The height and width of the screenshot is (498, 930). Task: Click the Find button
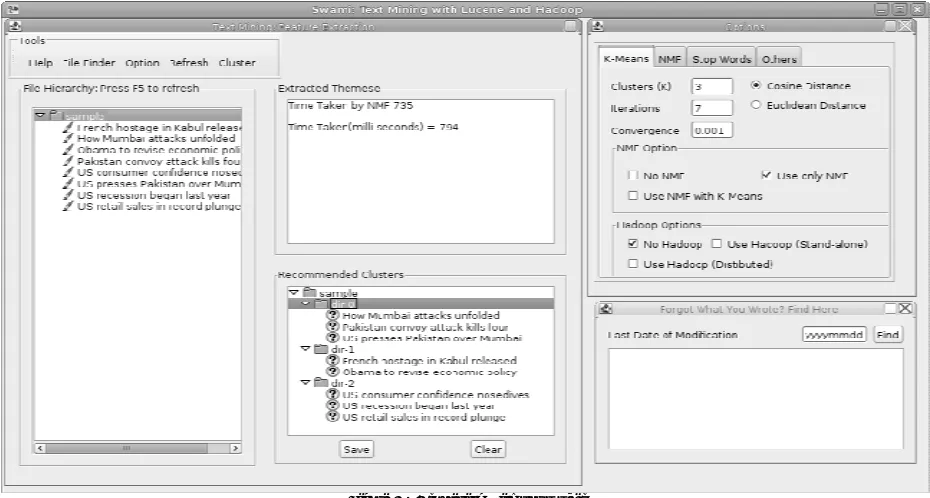pyautogui.click(x=888, y=334)
